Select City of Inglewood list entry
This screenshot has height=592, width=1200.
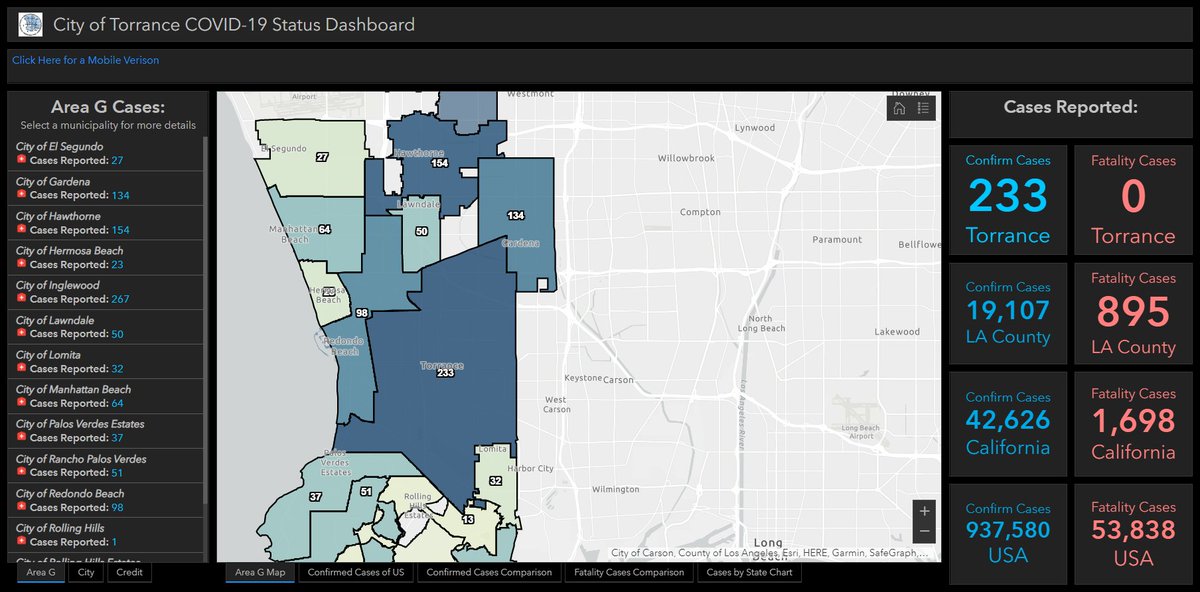click(x=105, y=292)
